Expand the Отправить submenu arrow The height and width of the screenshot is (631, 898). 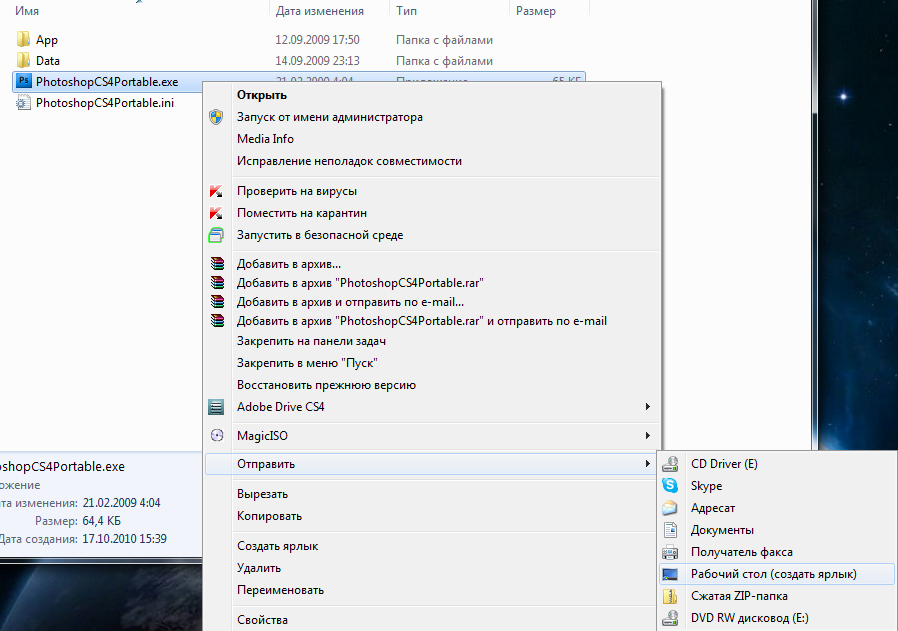pyautogui.click(x=648, y=463)
